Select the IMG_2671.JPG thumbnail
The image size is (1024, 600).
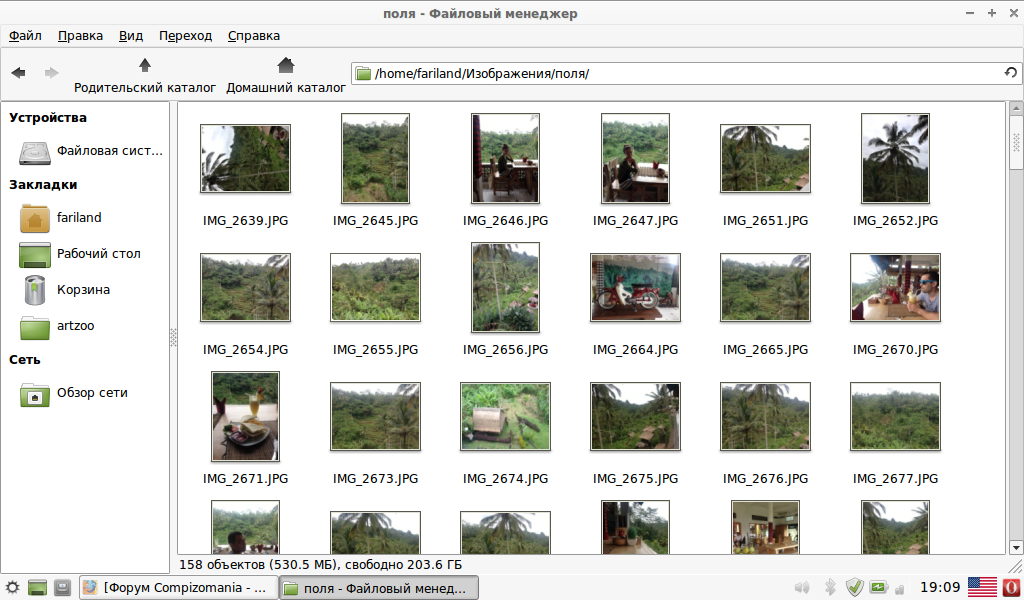pyautogui.click(x=245, y=417)
